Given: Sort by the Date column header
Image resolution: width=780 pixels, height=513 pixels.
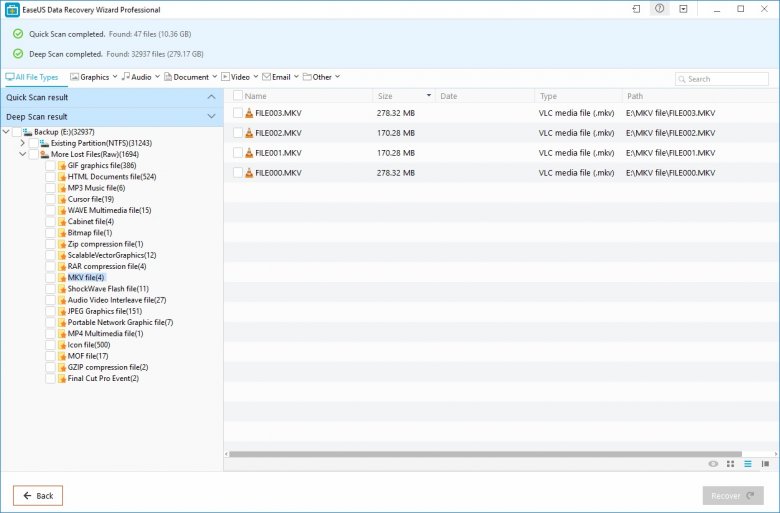Looking at the screenshot, I should [485, 96].
